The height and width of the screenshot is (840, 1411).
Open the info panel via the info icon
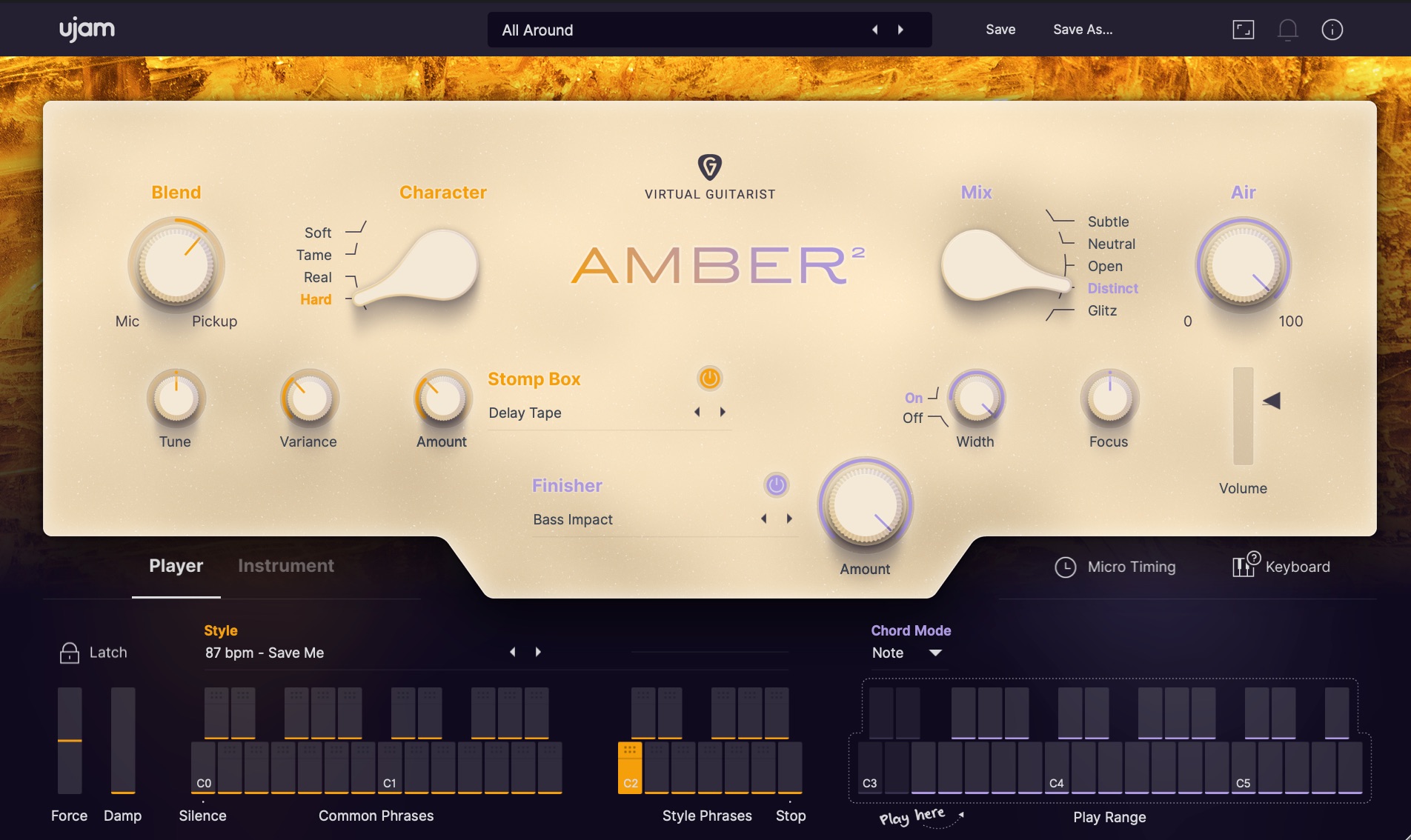tap(1332, 30)
